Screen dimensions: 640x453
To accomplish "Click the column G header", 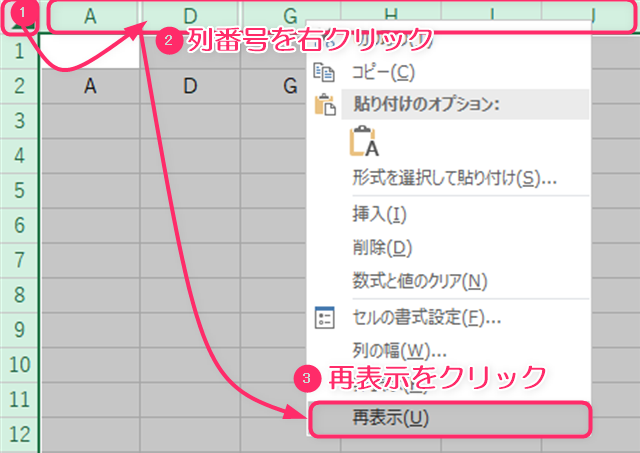I will [290, 15].
